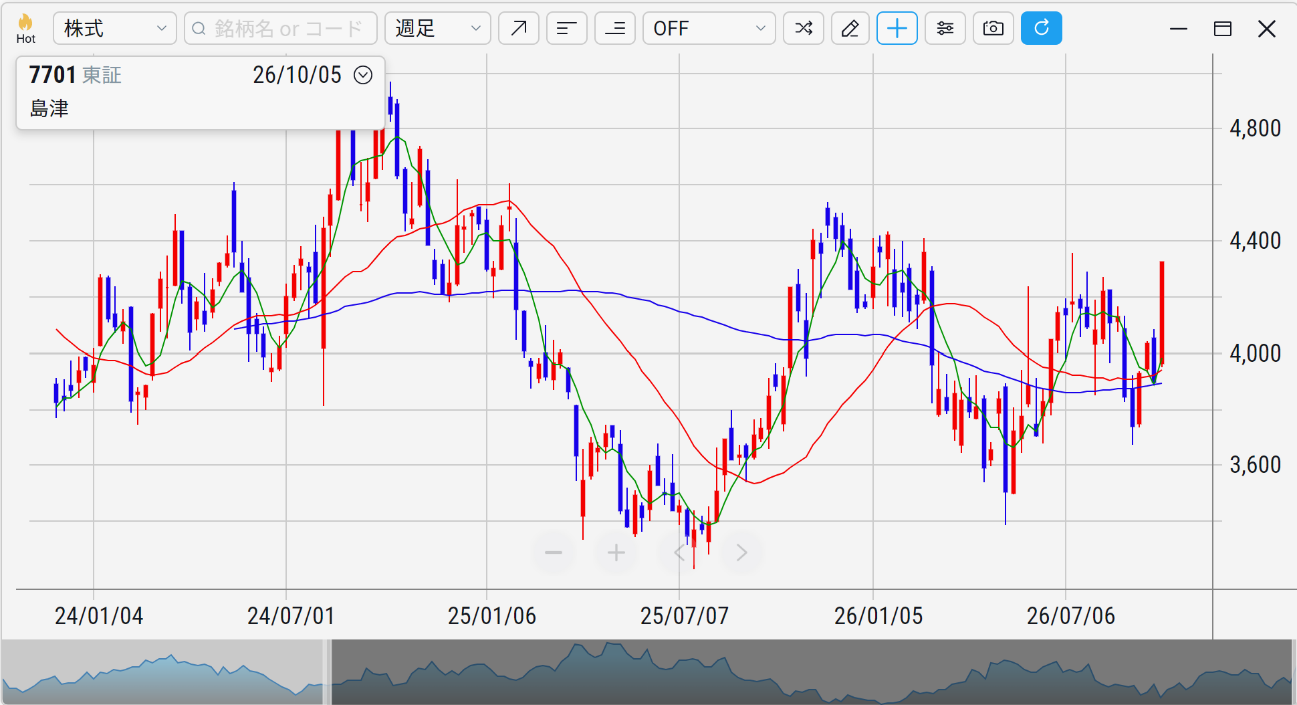This screenshot has width=1297, height=705.
Task: Click the stock code 7701
Action: [52, 75]
